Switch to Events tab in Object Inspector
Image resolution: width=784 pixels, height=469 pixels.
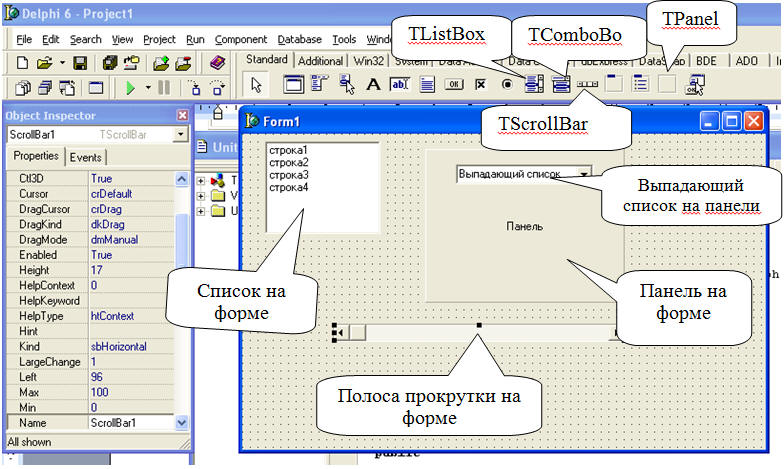click(x=86, y=158)
